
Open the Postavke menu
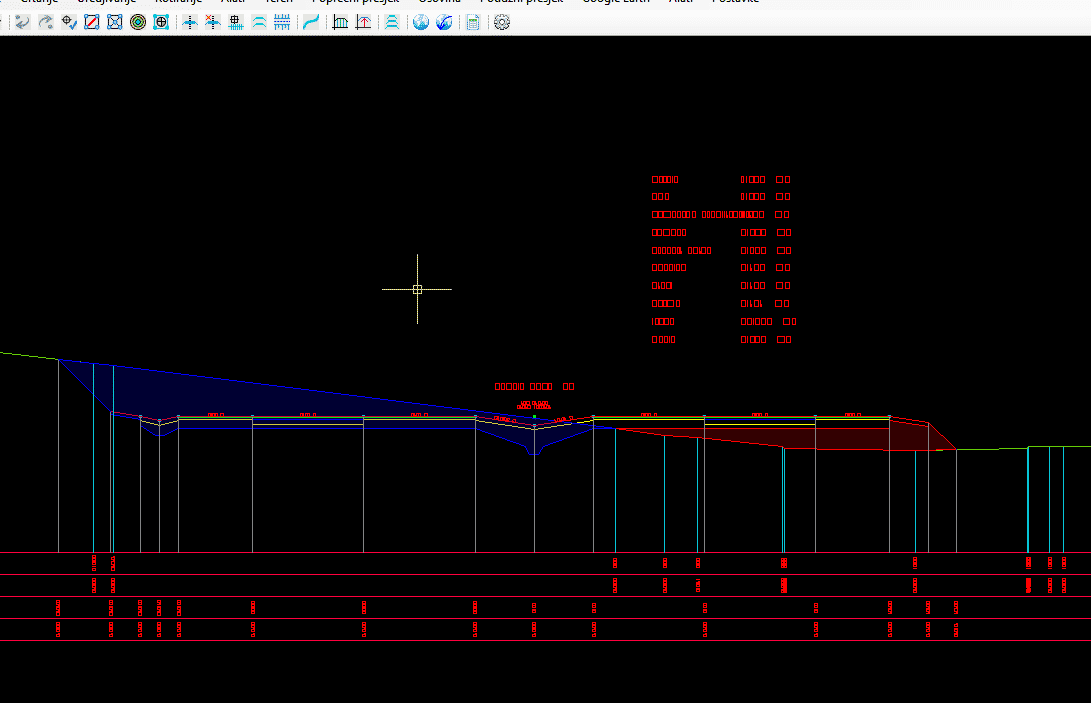point(734,2)
